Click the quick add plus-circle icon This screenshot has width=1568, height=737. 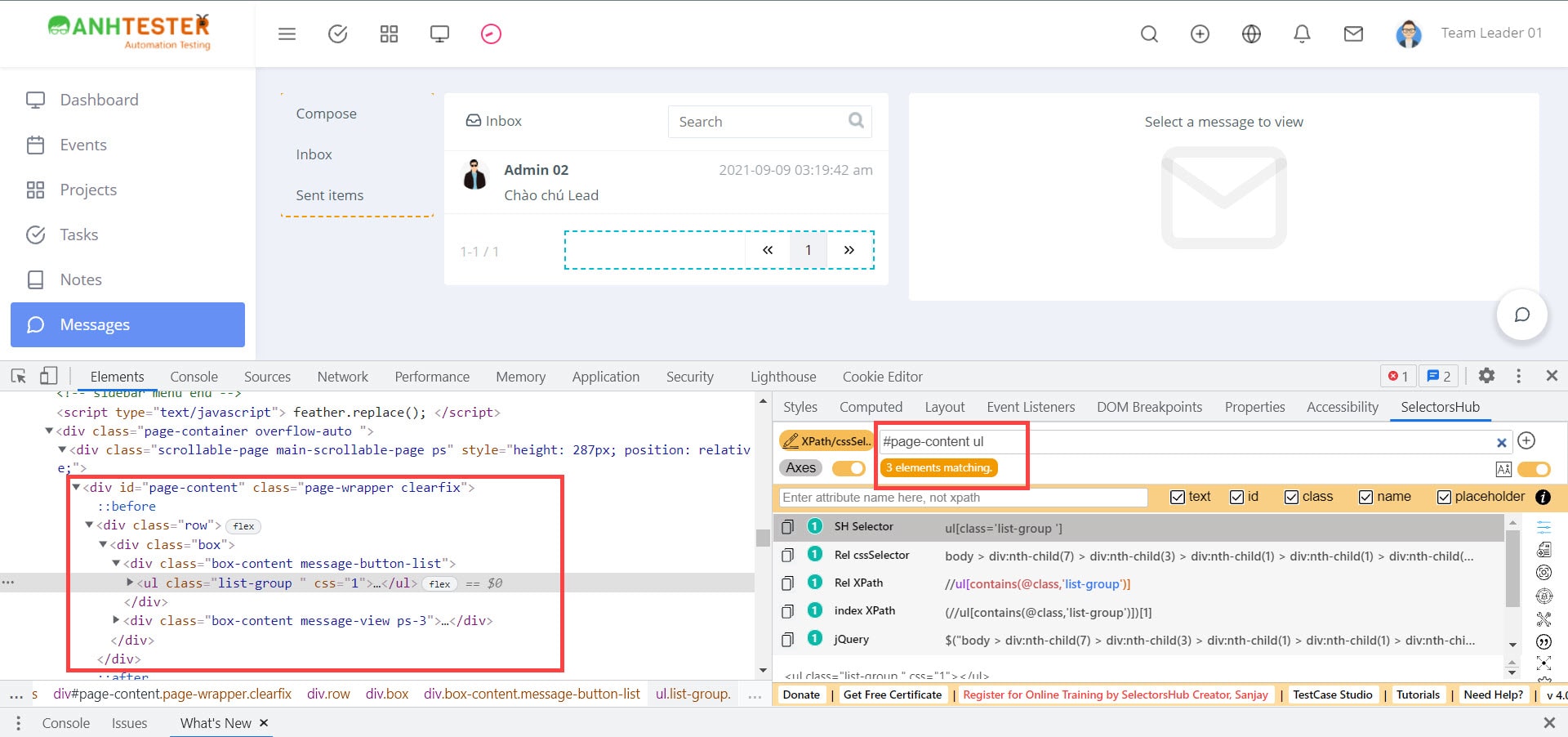(1200, 33)
